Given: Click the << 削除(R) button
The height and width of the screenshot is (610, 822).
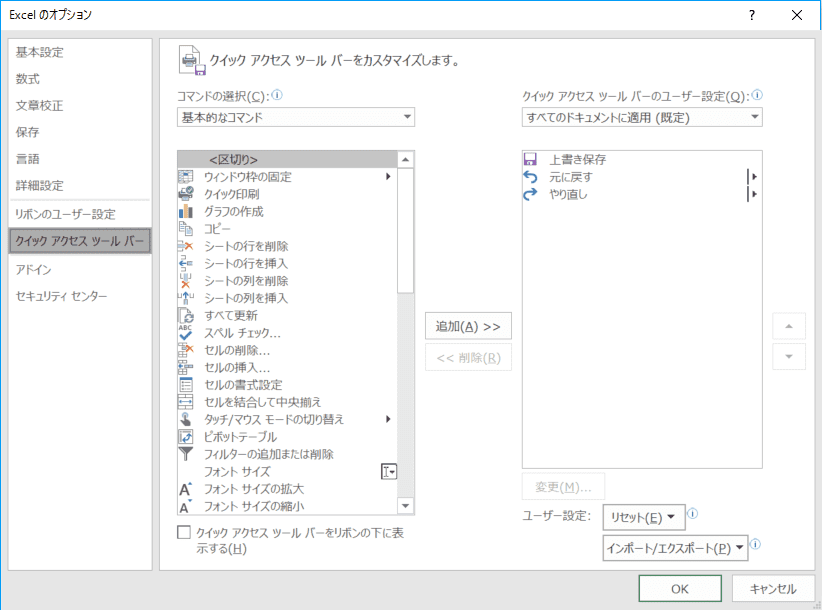Looking at the screenshot, I should 468,357.
